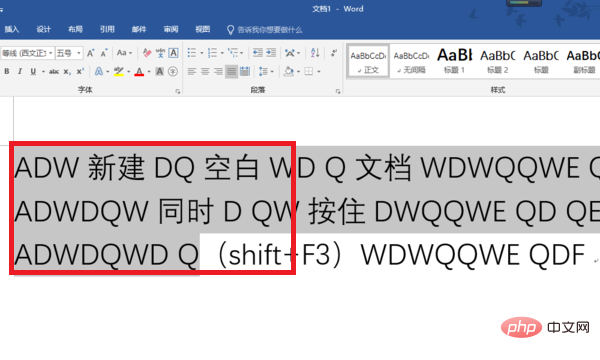600x360 pixels.
Task: Switch to the 布局 tab
Action: tap(75, 29)
